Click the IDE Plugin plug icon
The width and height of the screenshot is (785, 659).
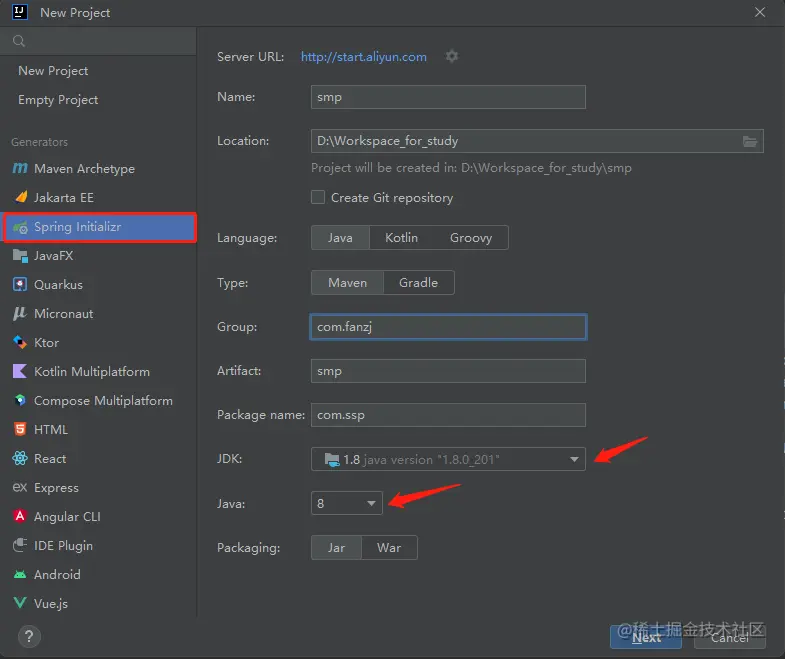coord(20,545)
